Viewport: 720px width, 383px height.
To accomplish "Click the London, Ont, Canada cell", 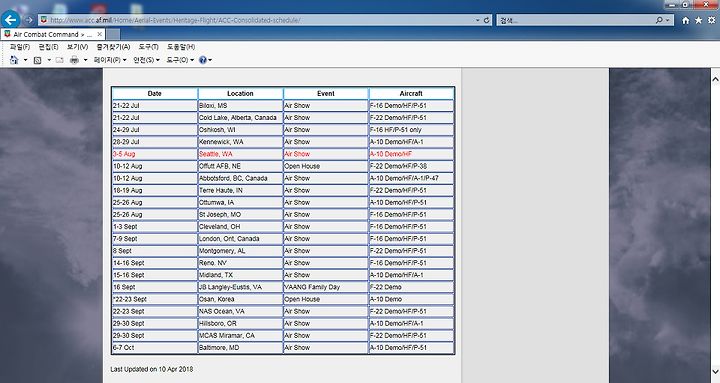I will (240, 239).
